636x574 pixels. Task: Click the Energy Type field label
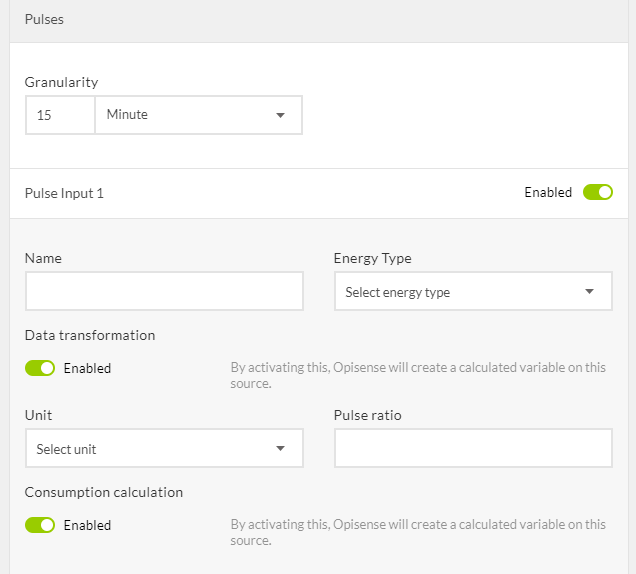372,258
